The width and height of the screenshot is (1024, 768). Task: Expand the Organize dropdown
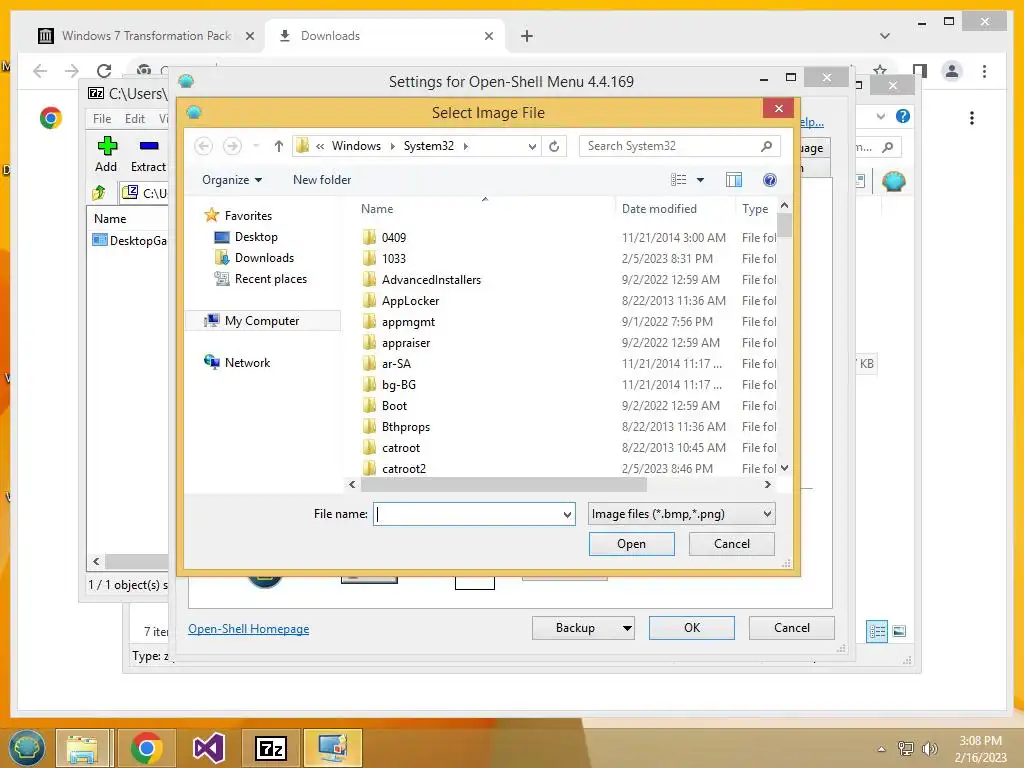pyautogui.click(x=232, y=180)
